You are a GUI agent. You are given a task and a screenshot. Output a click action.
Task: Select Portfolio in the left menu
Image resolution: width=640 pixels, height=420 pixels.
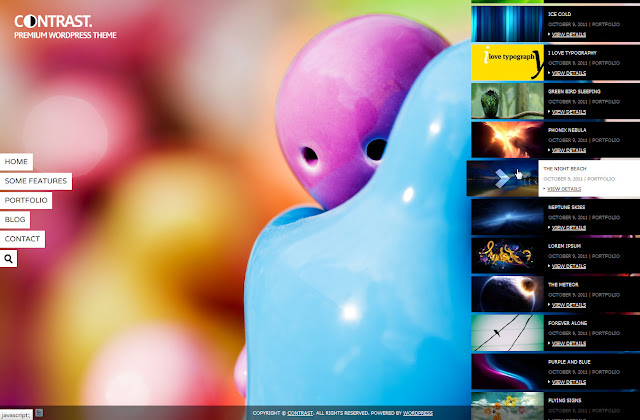[26, 200]
